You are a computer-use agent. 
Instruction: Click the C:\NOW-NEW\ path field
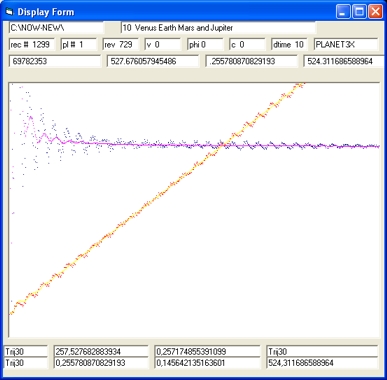[56, 28]
